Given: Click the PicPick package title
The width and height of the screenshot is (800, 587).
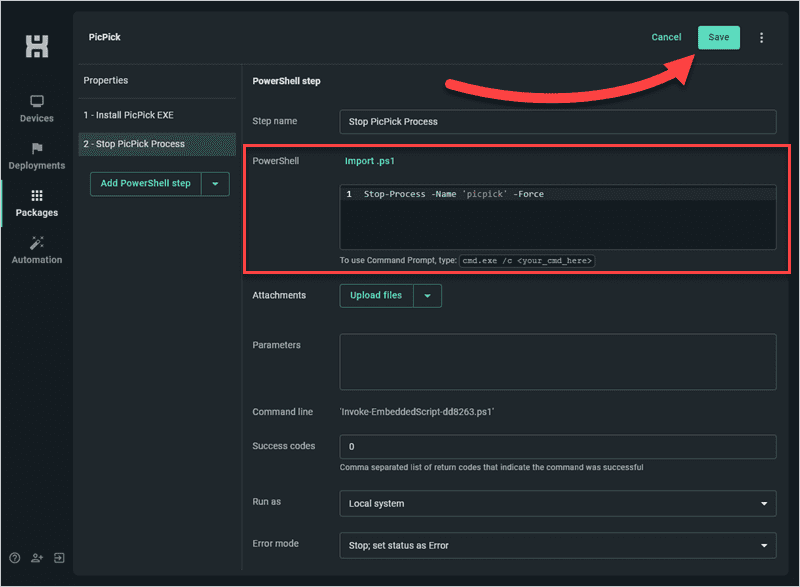Looking at the screenshot, I should (x=105, y=37).
